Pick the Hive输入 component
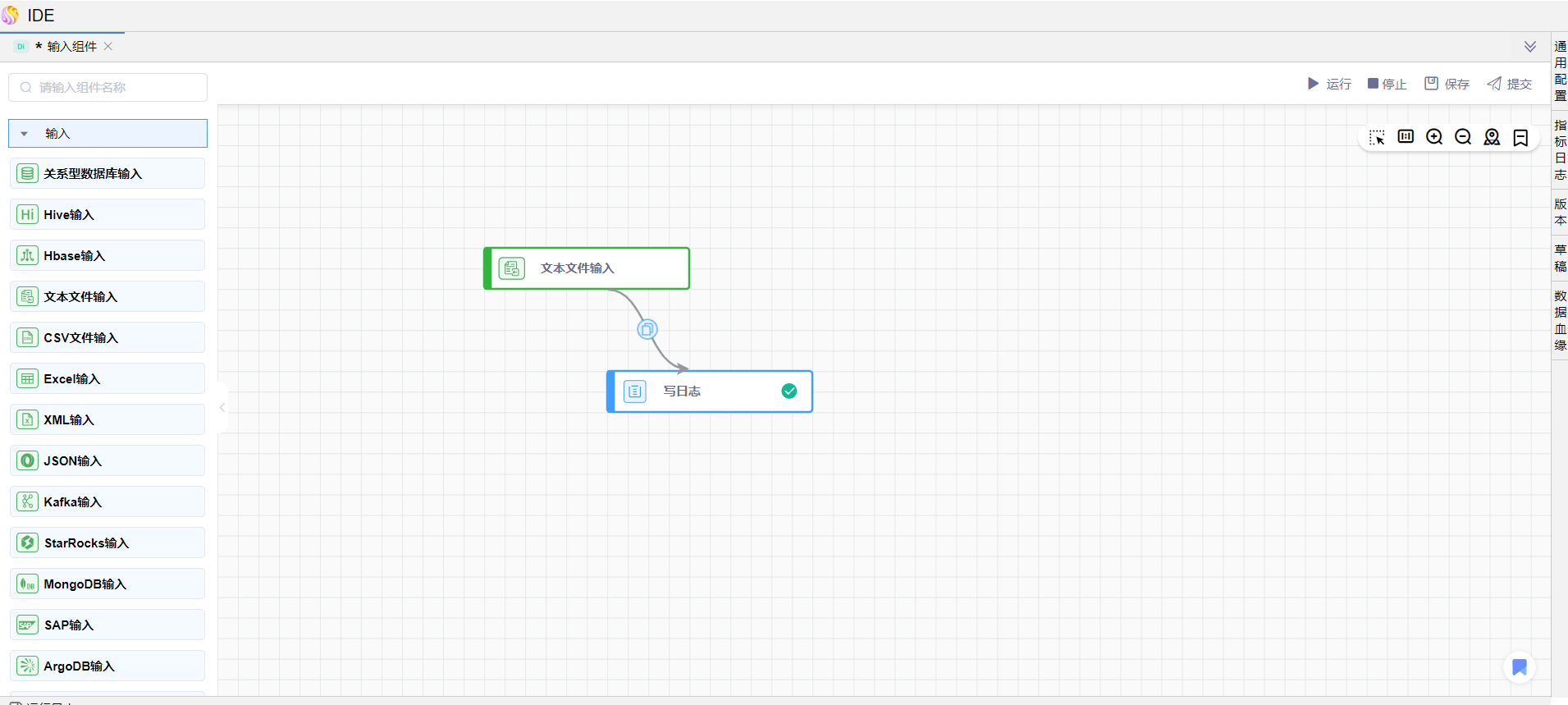 click(x=107, y=214)
